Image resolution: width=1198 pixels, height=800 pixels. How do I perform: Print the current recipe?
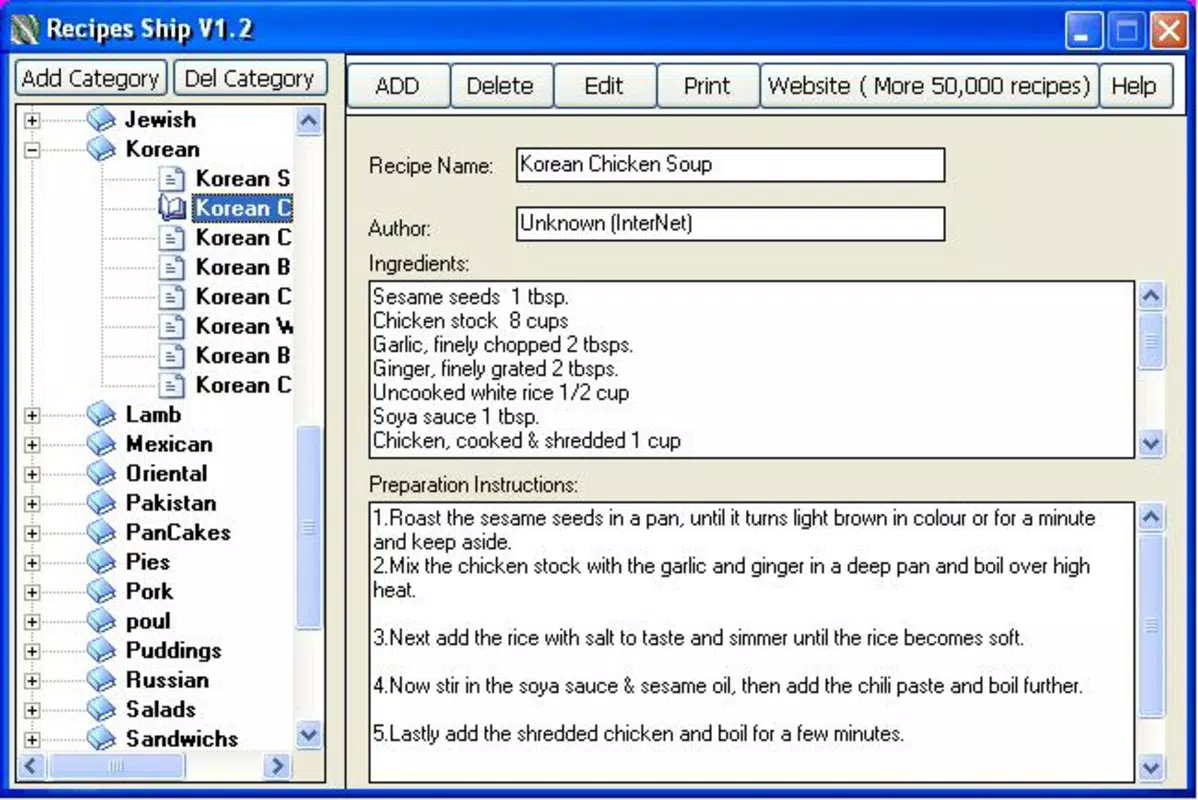point(707,86)
